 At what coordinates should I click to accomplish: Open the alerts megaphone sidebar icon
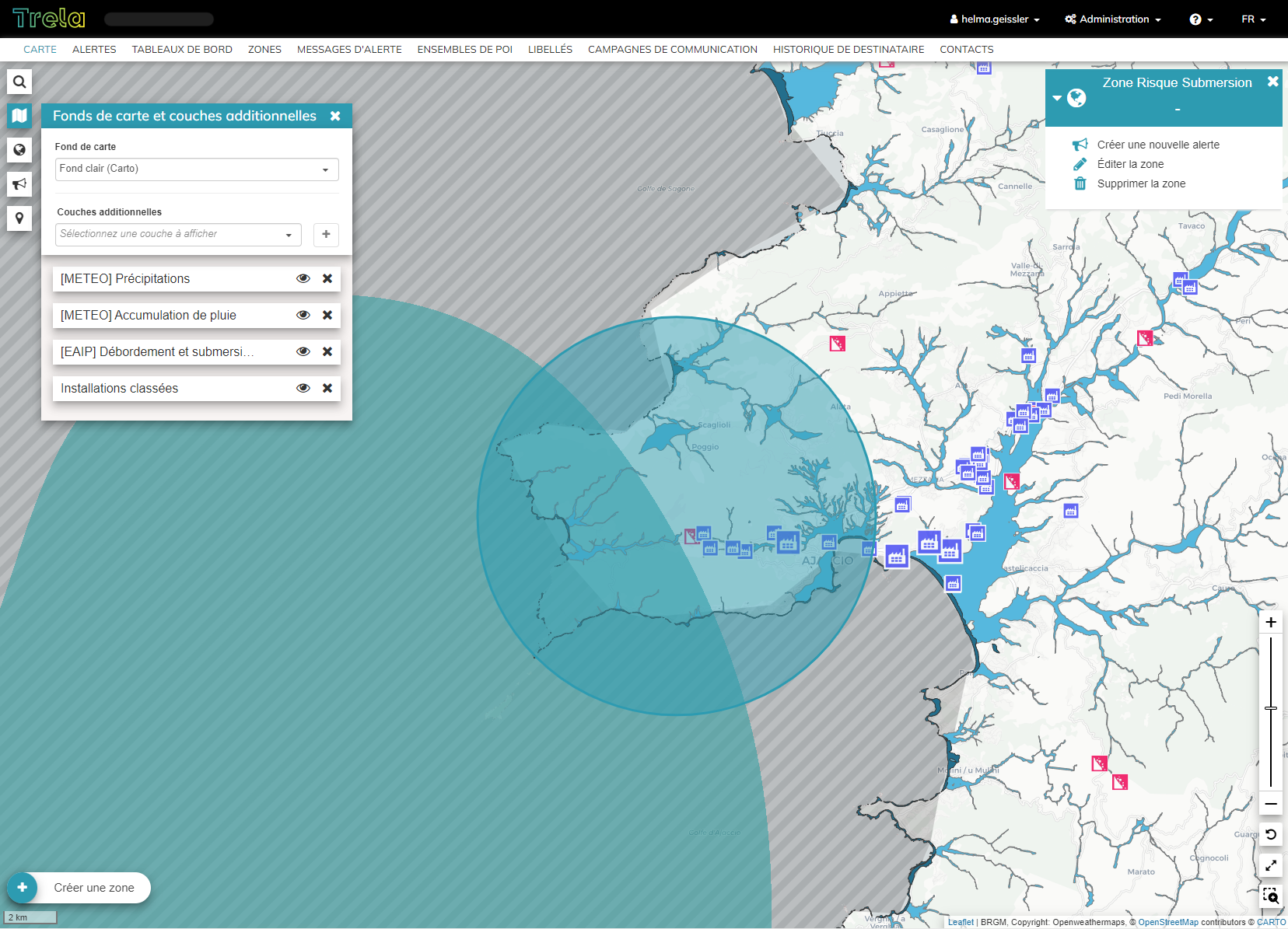(19, 184)
